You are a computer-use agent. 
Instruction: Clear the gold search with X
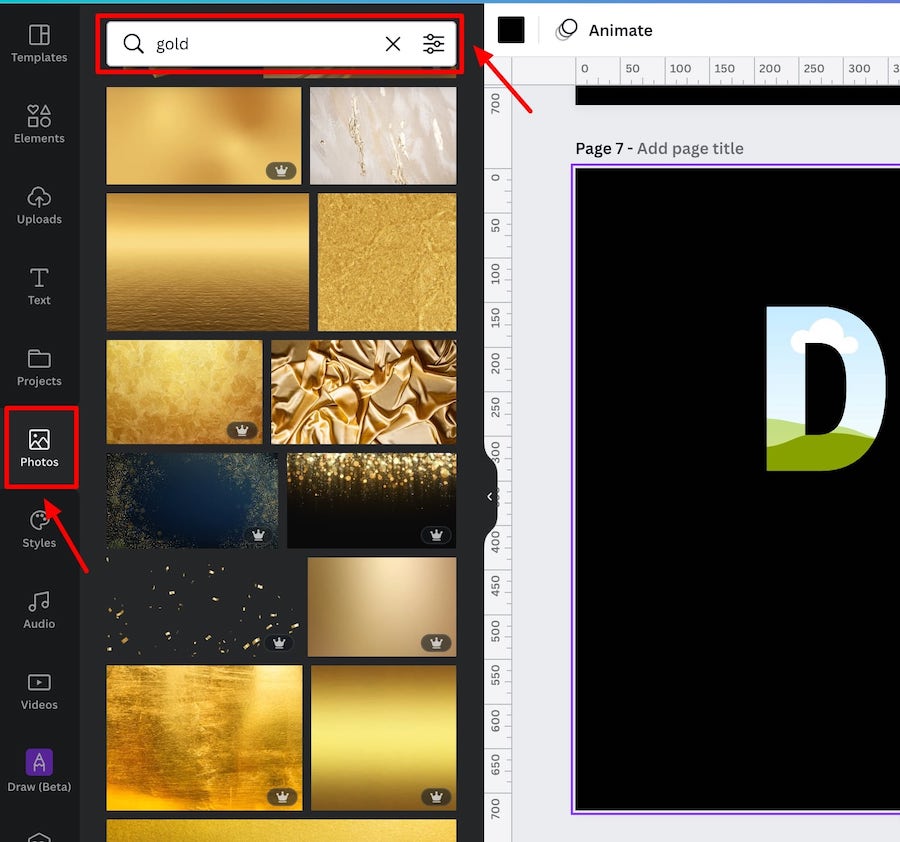393,44
